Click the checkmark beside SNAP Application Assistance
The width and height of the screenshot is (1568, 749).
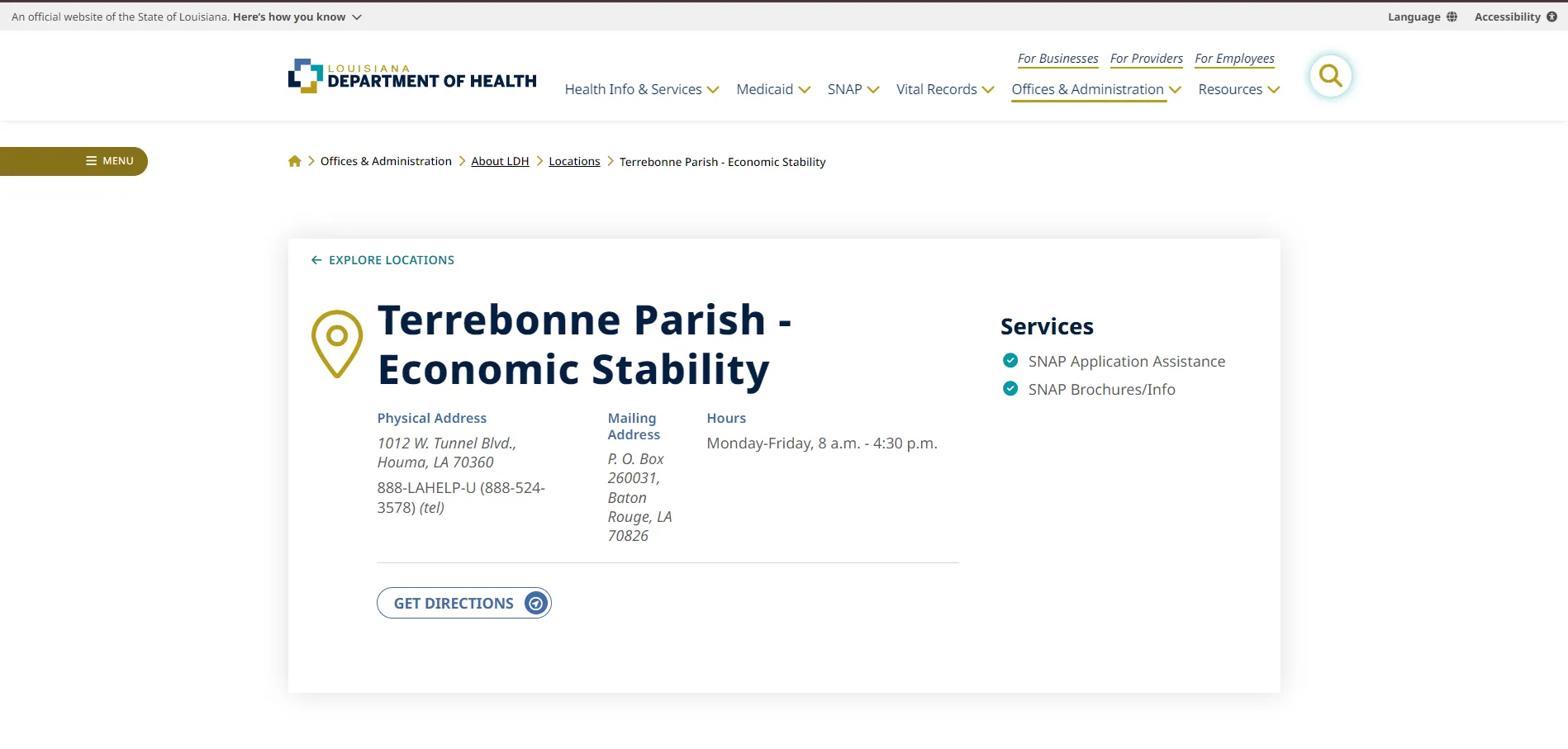[x=1010, y=360]
